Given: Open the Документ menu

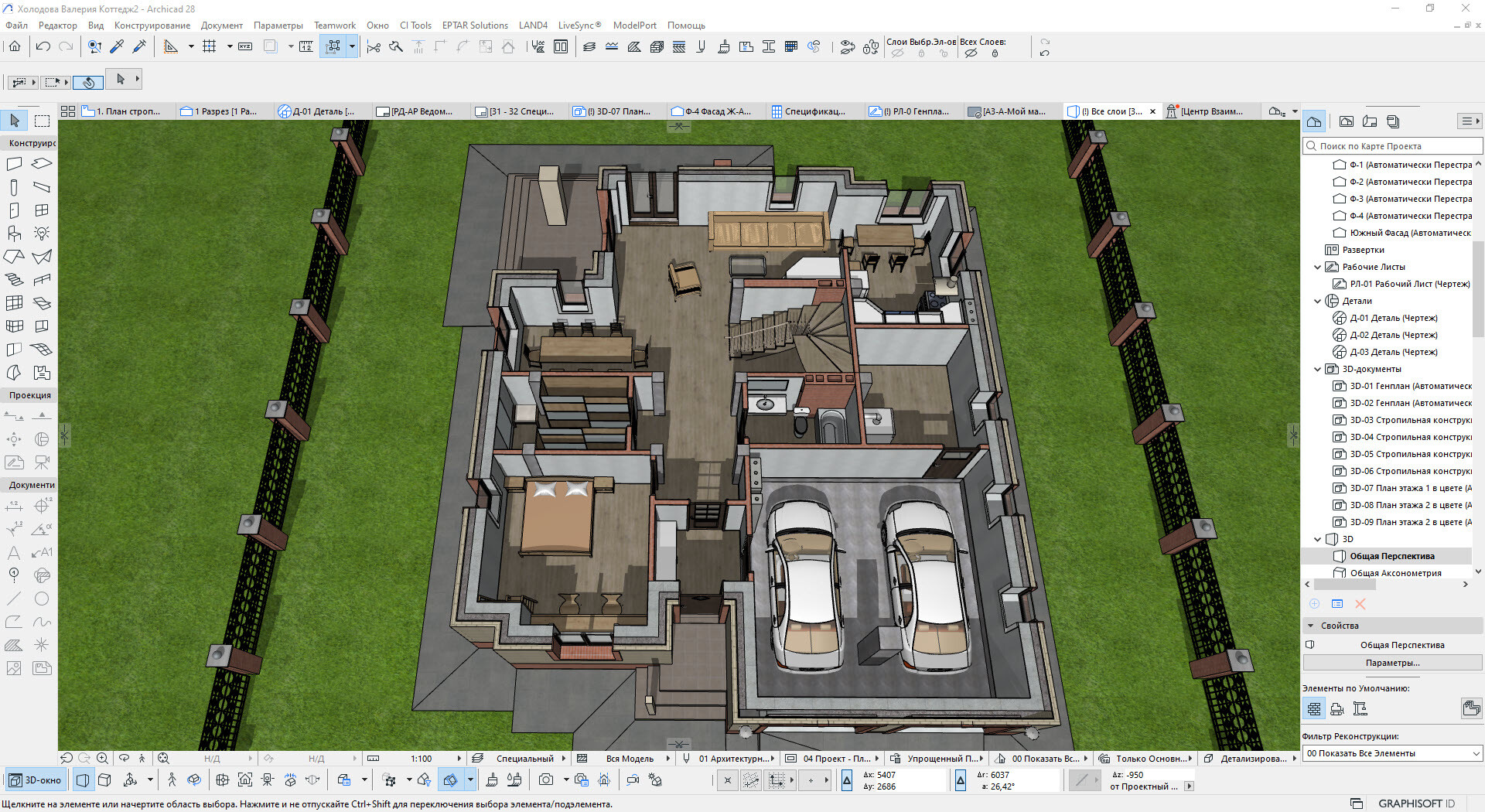Looking at the screenshot, I should pos(221,26).
